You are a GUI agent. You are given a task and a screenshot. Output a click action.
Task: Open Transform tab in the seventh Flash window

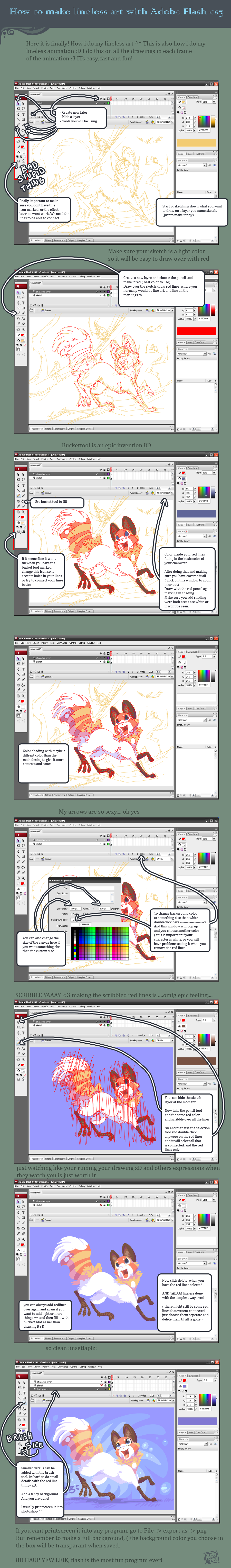pyautogui.click(x=200, y=1252)
